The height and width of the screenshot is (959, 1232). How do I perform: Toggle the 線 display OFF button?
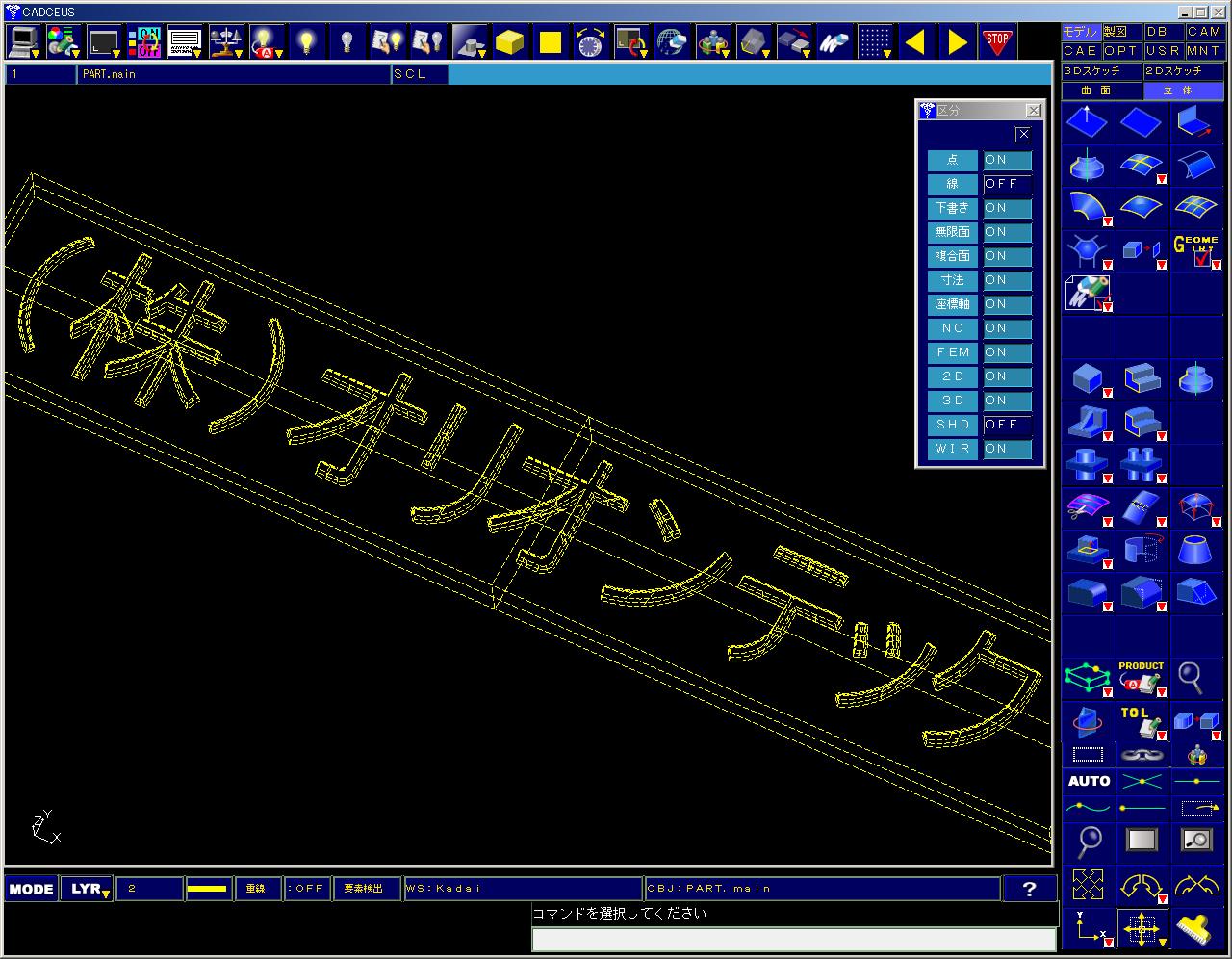[1007, 184]
